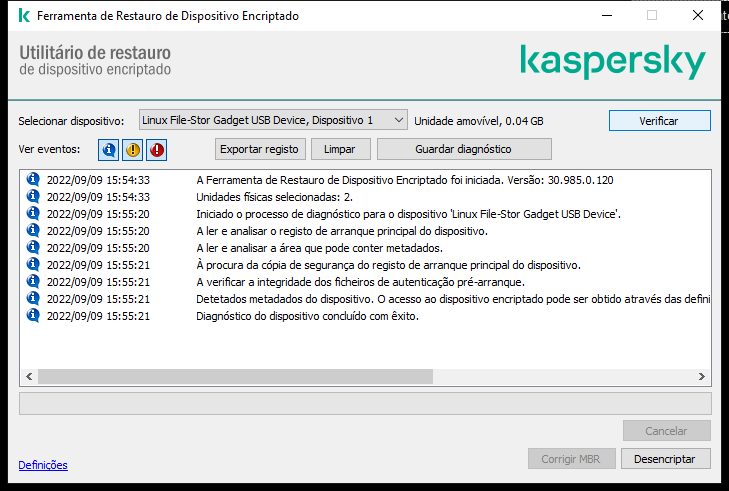This screenshot has height=491, width=729.
Task: Select log entry with version 30.985.0.120
Action: click(365, 180)
